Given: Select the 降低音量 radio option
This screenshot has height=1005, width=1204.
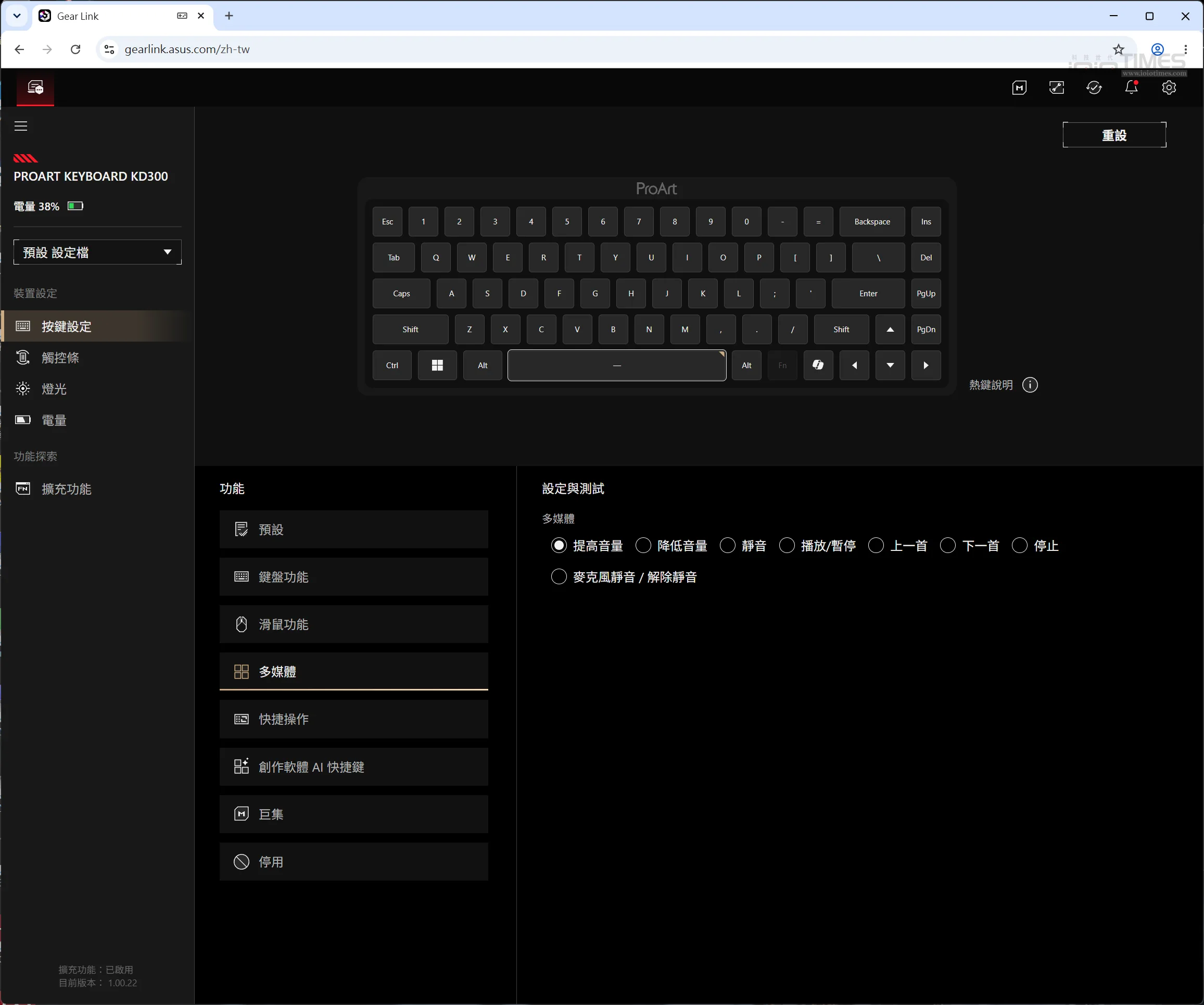Looking at the screenshot, I should point(643,546).
